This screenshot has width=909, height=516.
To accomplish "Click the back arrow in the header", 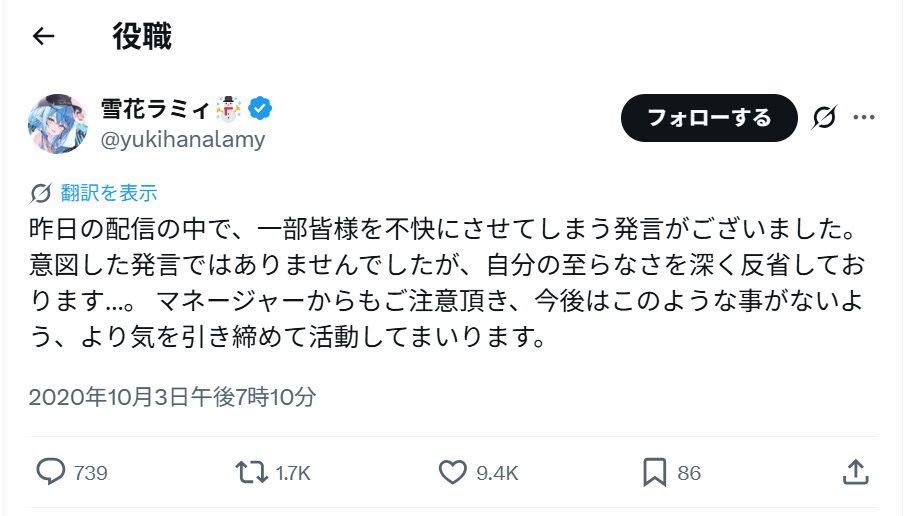I will click(x=43, y=37).
